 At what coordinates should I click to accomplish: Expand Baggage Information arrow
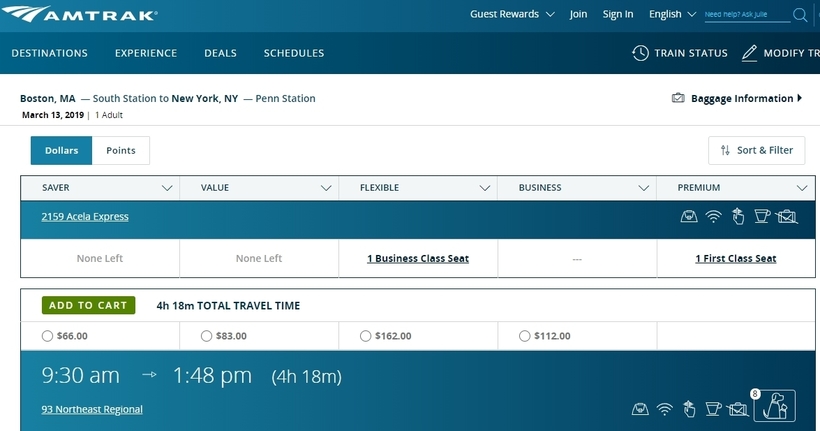800,98
